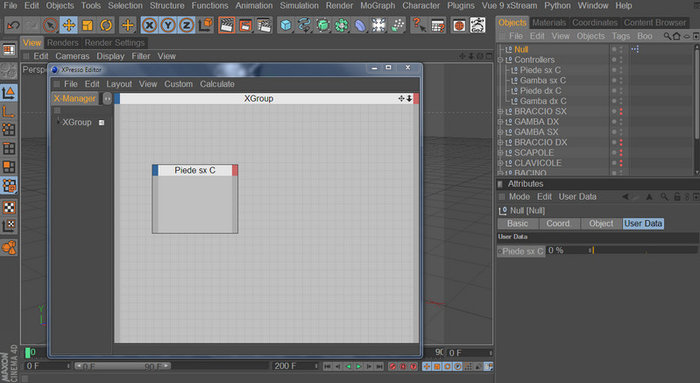
Task: Click the Render to Picture Viewer icon
Action: [x=245, y=25]
